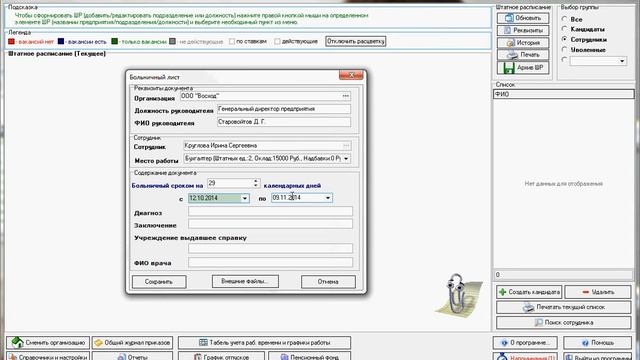Screen dimensions: 640x360
Task: Click the minus icon on Удалить
Action: (586, 292)
